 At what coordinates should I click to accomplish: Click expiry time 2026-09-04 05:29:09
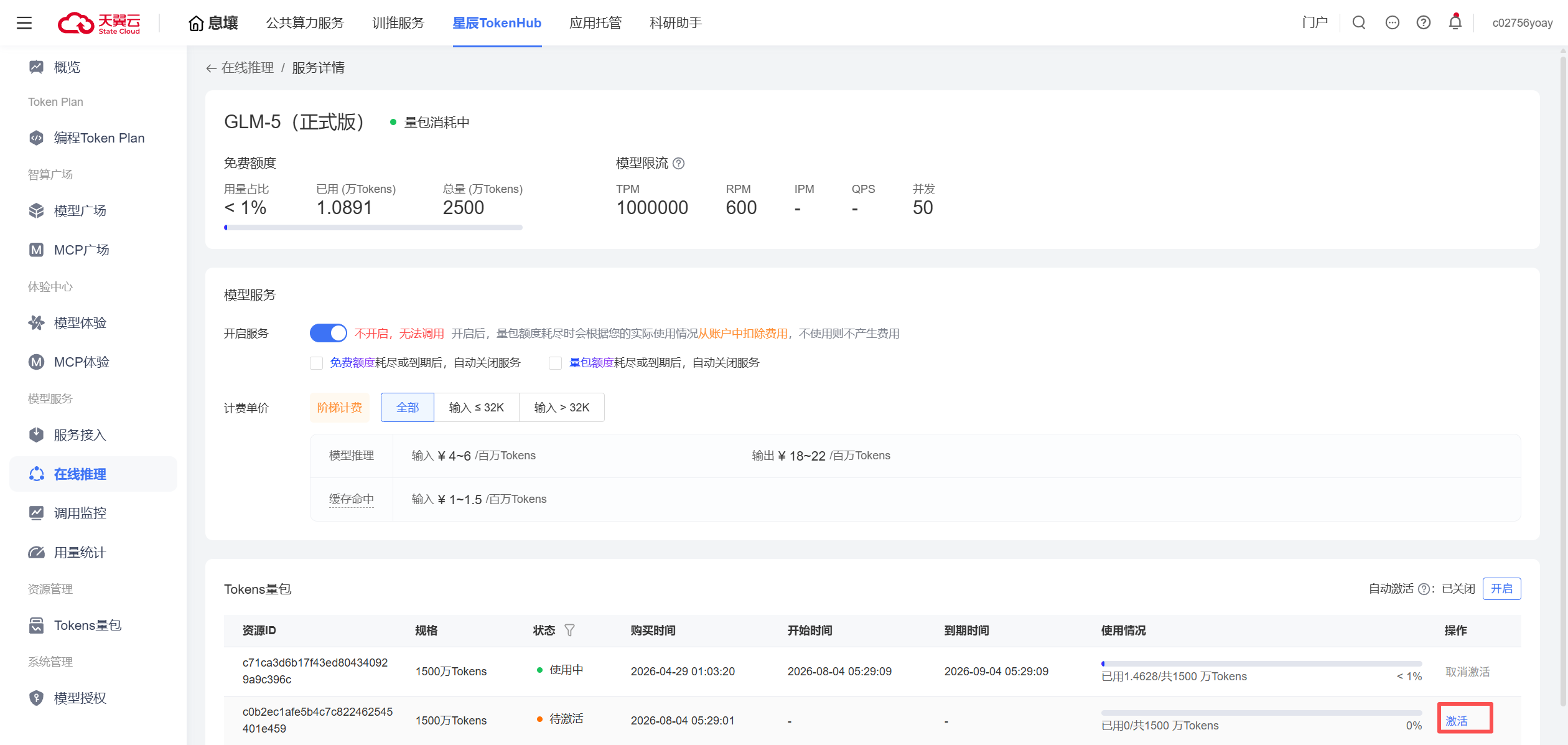click(x=996, y=672)
